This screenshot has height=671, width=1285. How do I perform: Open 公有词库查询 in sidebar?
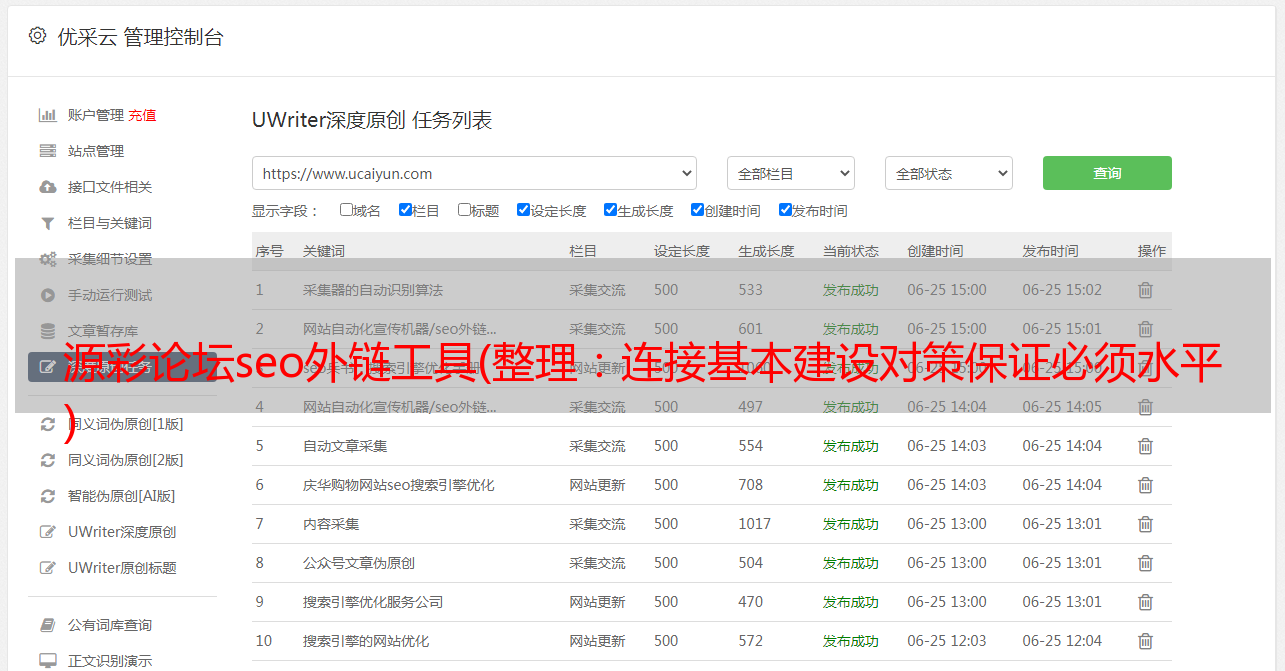click(x=110, y=625)
